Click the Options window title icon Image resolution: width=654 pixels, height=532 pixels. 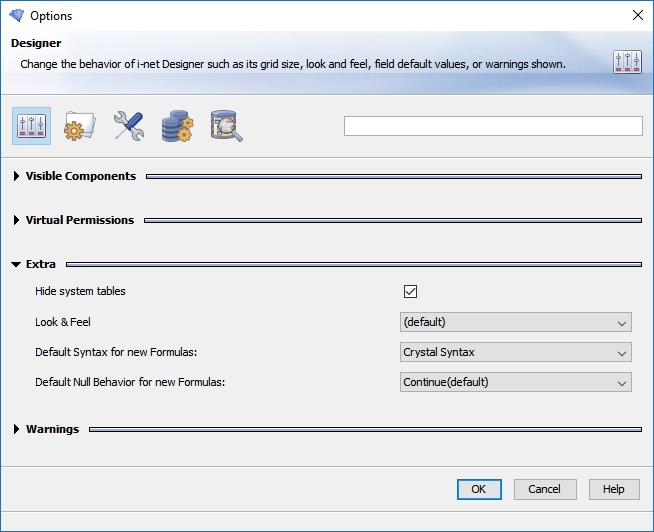15,16
